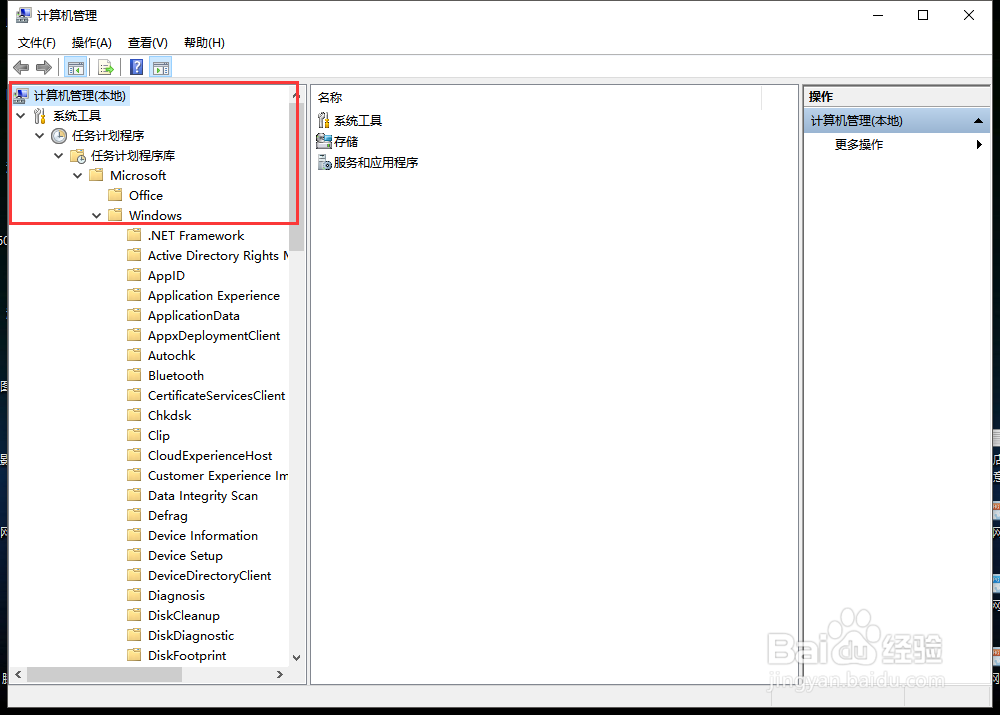
Task: Open the 帮助(H) menu
Action: tap(204, 43)
